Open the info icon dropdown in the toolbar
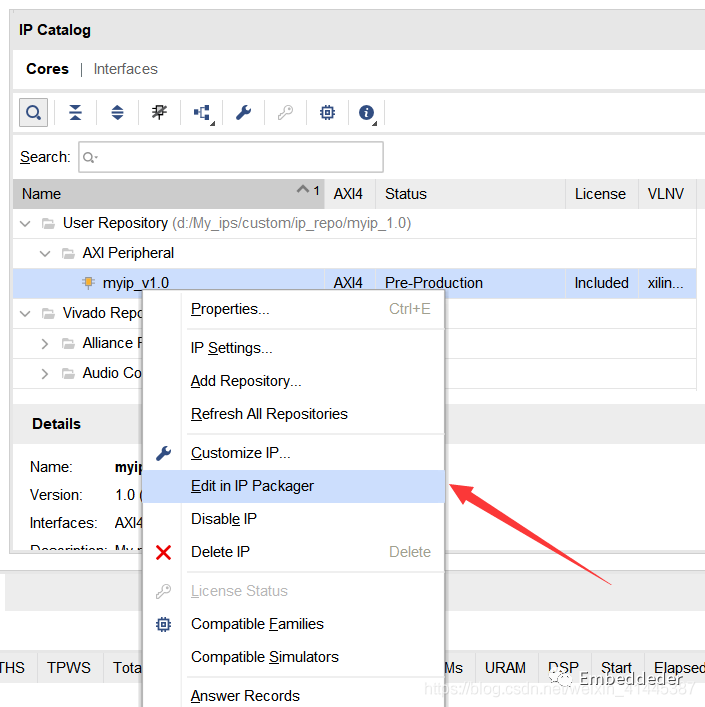The width and height of the screenshot is (705, 707). coord(367,113)
